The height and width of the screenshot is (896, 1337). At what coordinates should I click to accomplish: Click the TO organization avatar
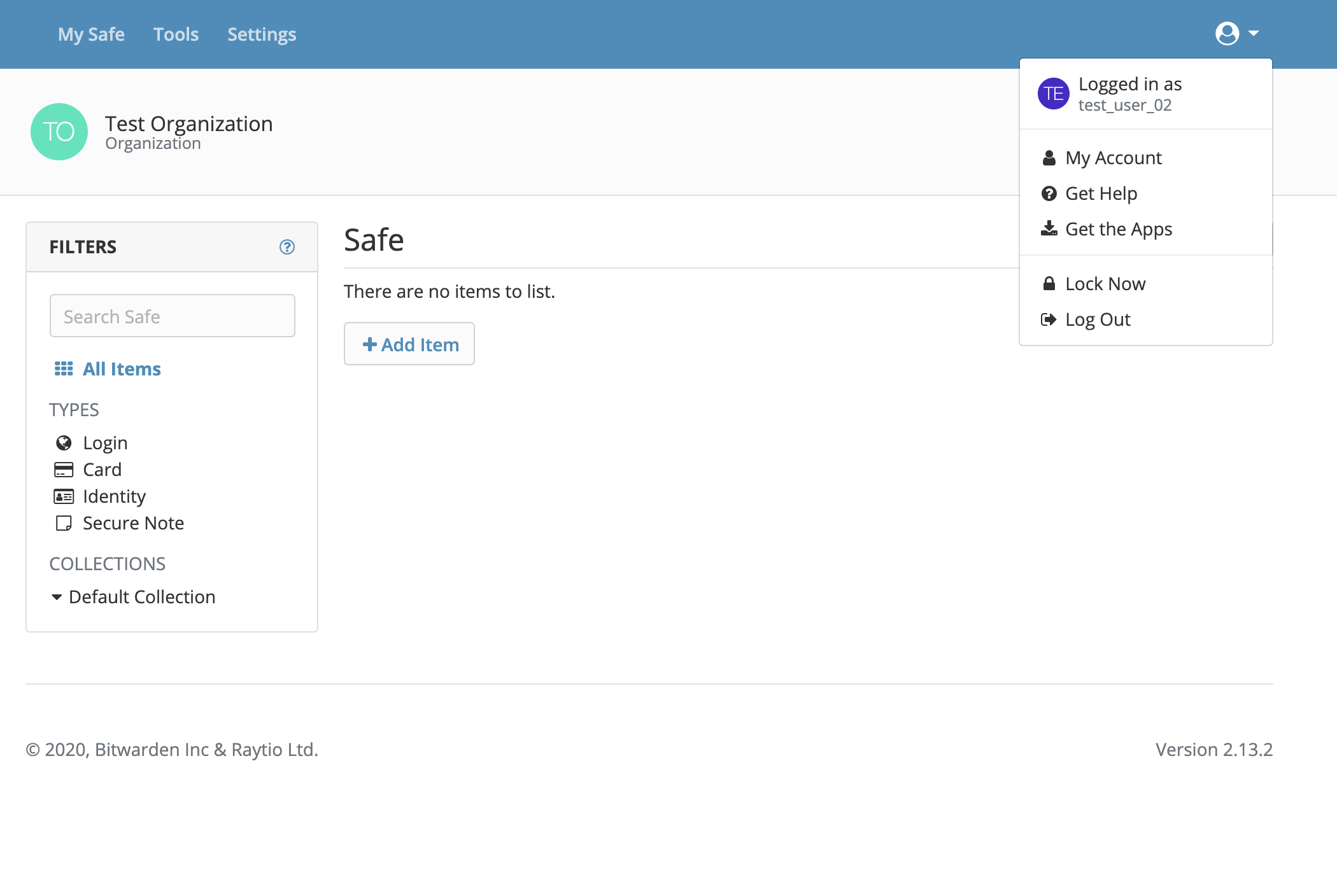(59, 132)
